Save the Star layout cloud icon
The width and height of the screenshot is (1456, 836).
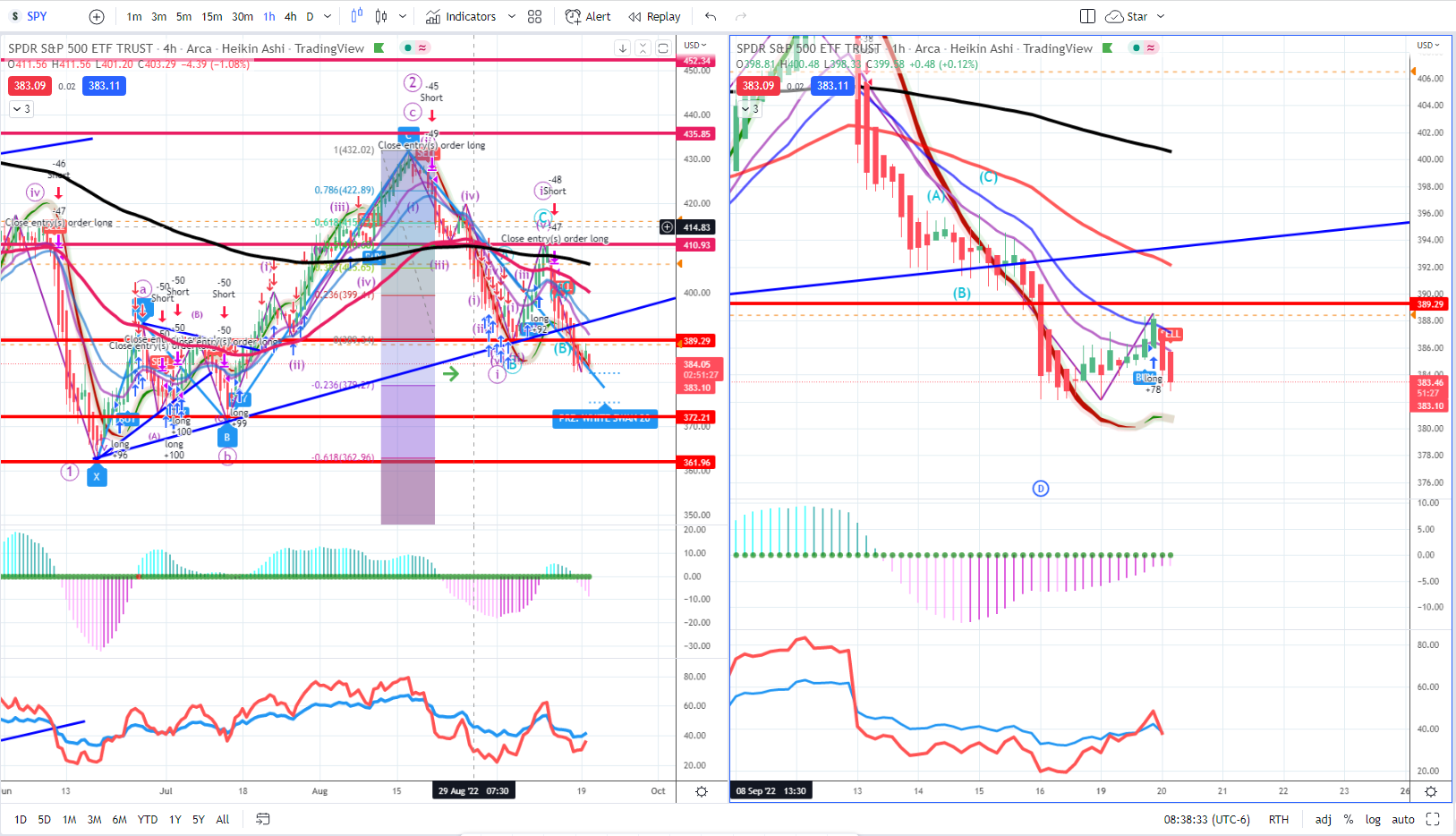[x=1114, y=16]
